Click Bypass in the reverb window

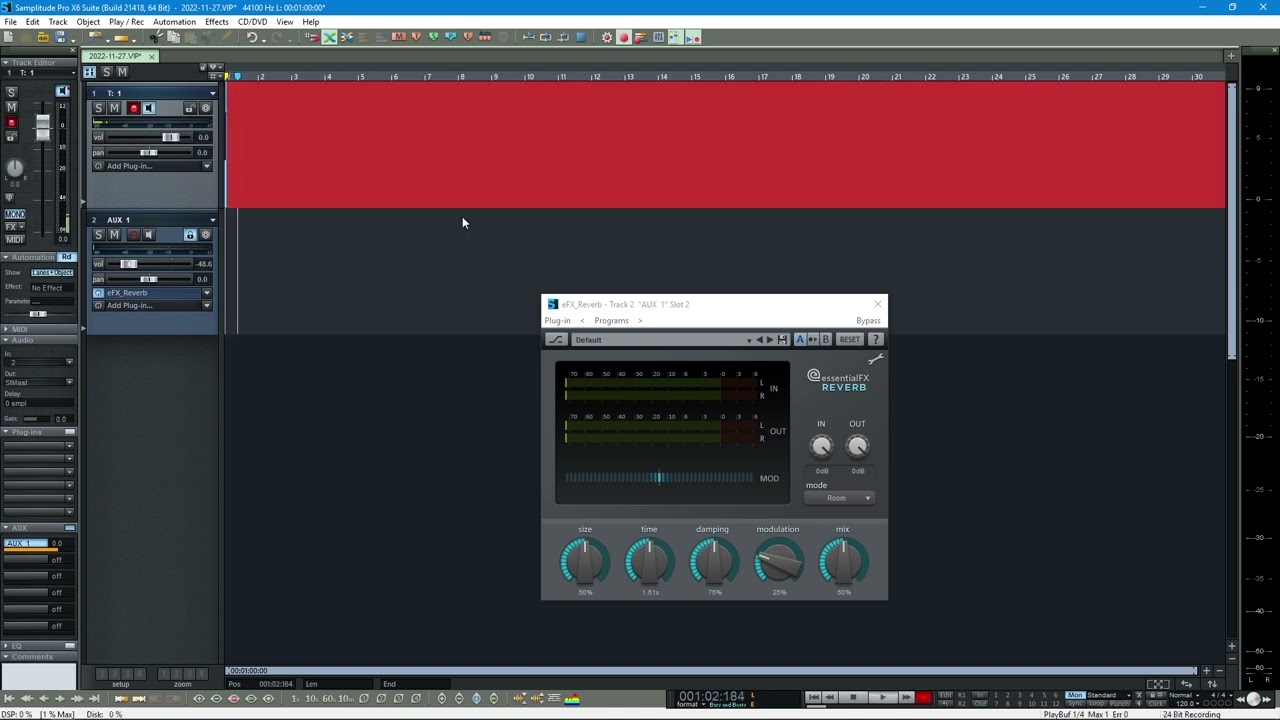point(868,321)
